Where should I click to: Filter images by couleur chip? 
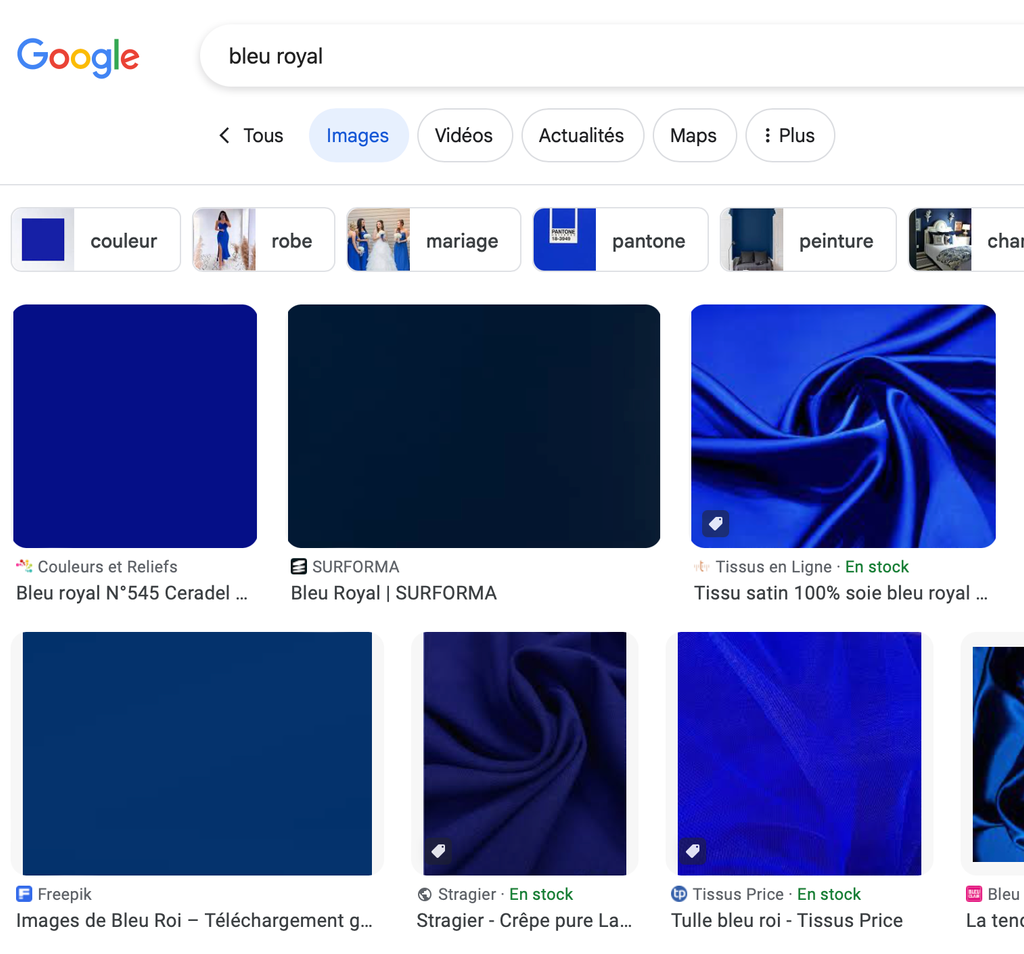click(96, 240)
